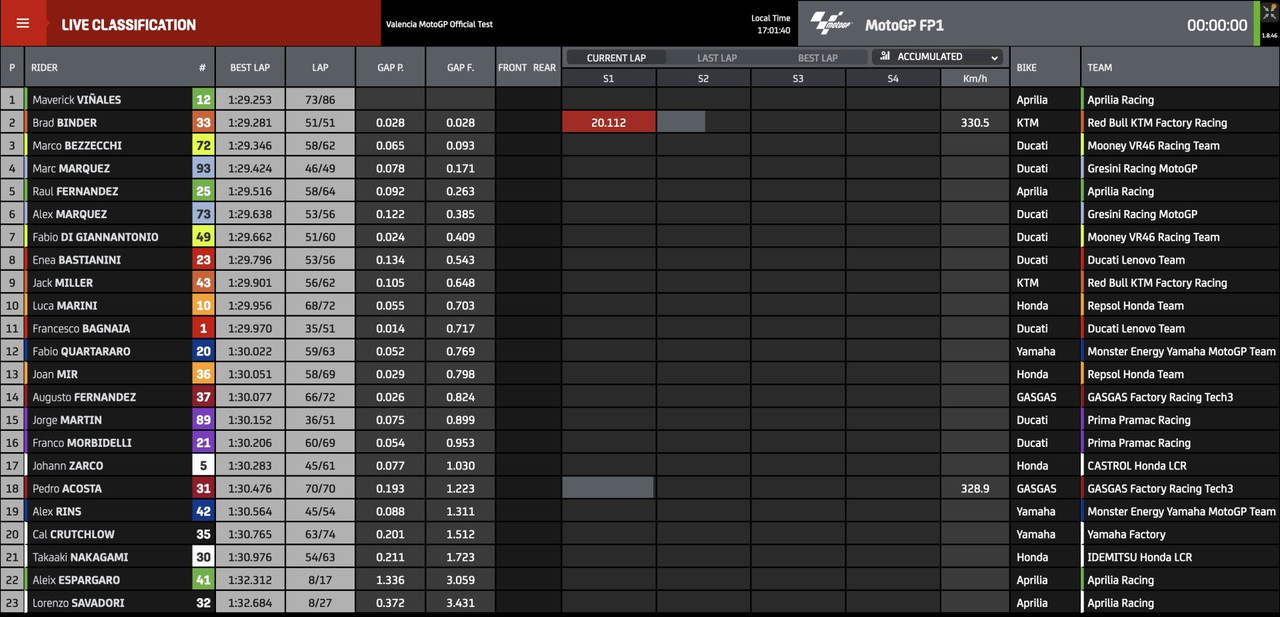Click Acosta's 328.9 top speed value

975,489
